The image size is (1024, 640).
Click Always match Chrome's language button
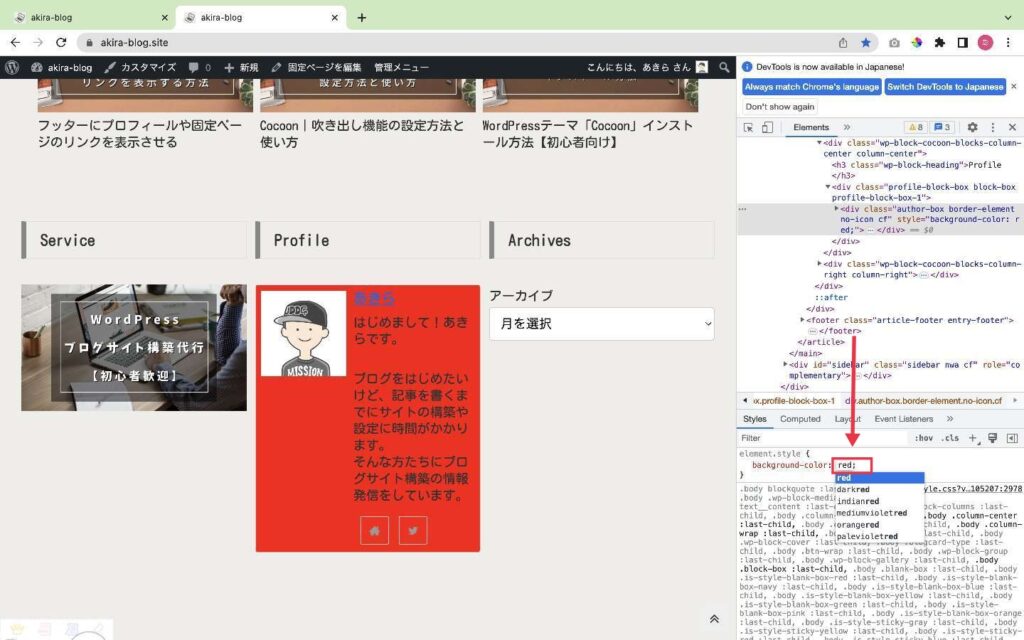pos(812,86)
